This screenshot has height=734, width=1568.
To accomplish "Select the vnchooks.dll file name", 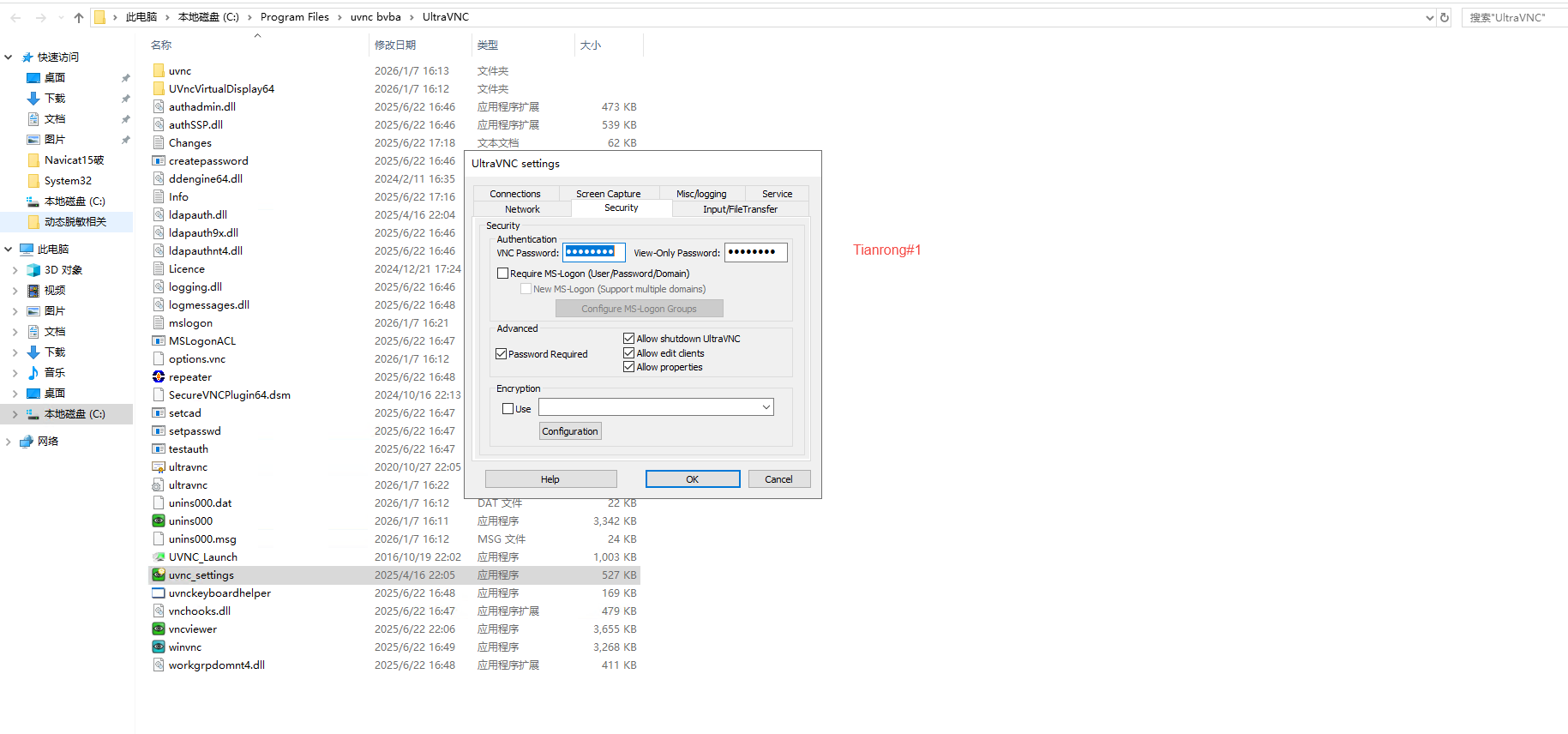I will tap(200, 611).
